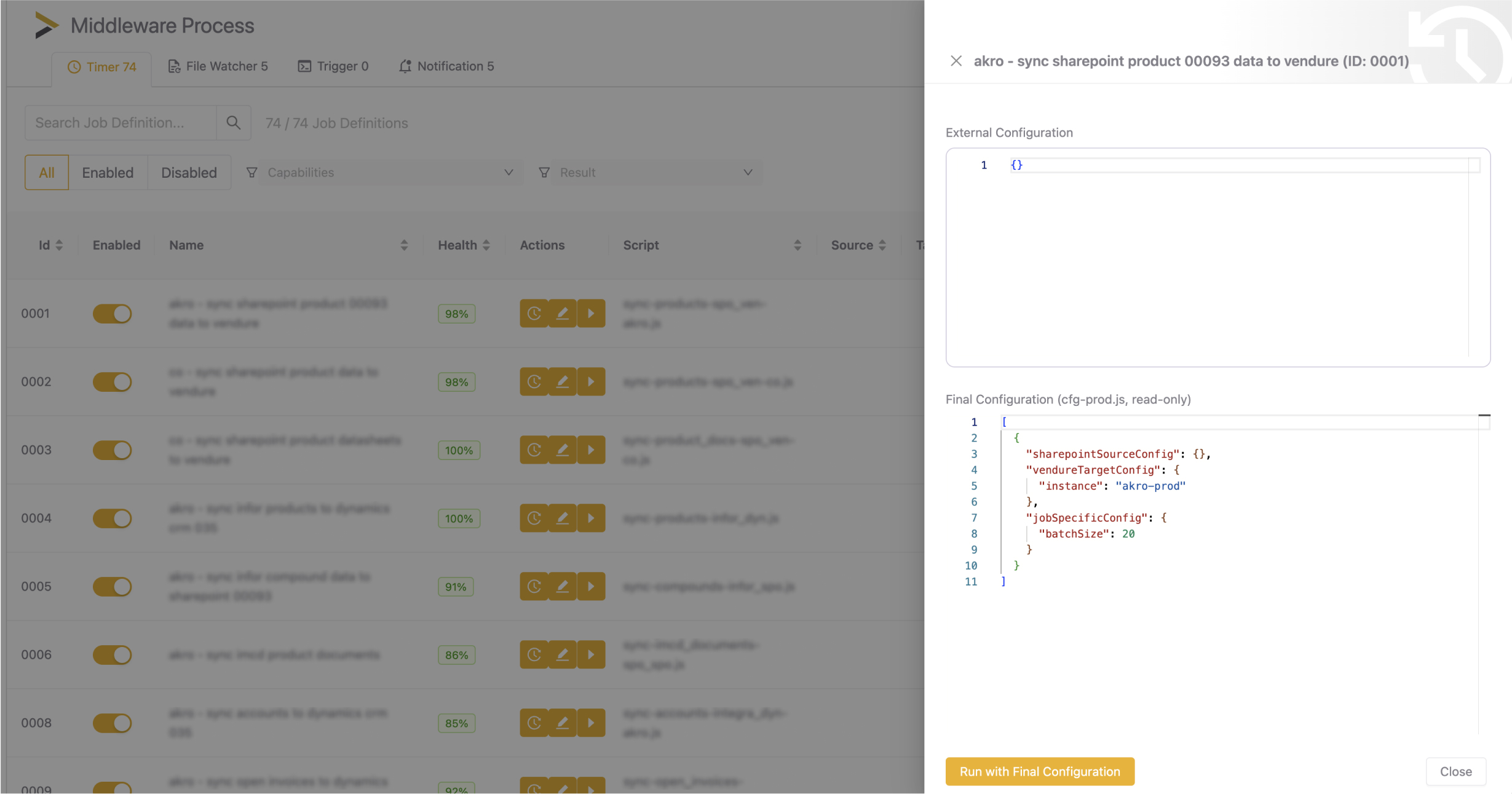Click Run with Final Configuration button

(x=1039, y=771)
